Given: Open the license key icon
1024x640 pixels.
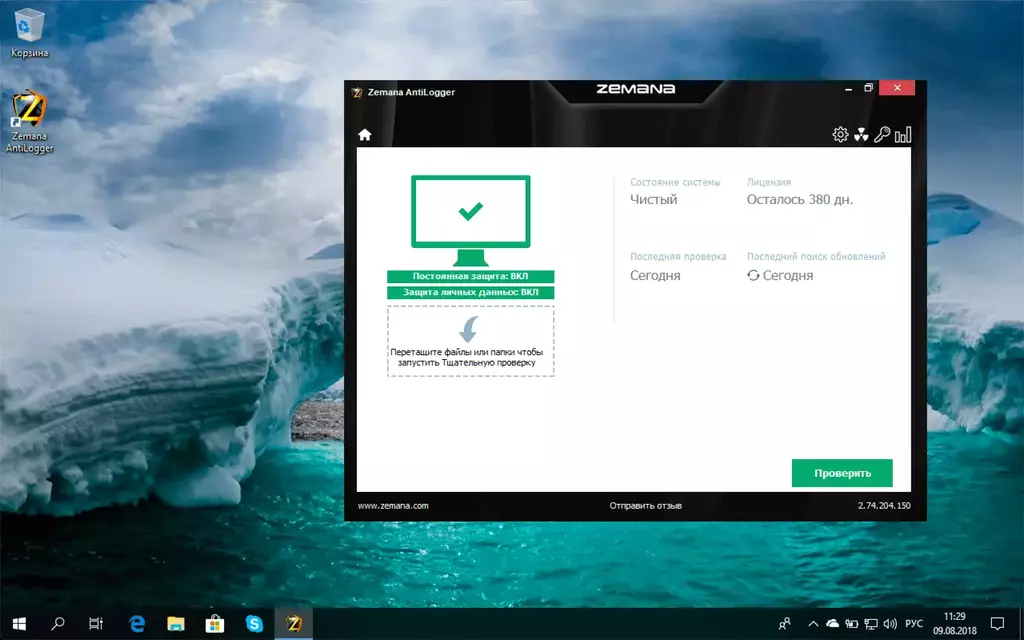Looking at the screenshot, I should click(882, 135).
